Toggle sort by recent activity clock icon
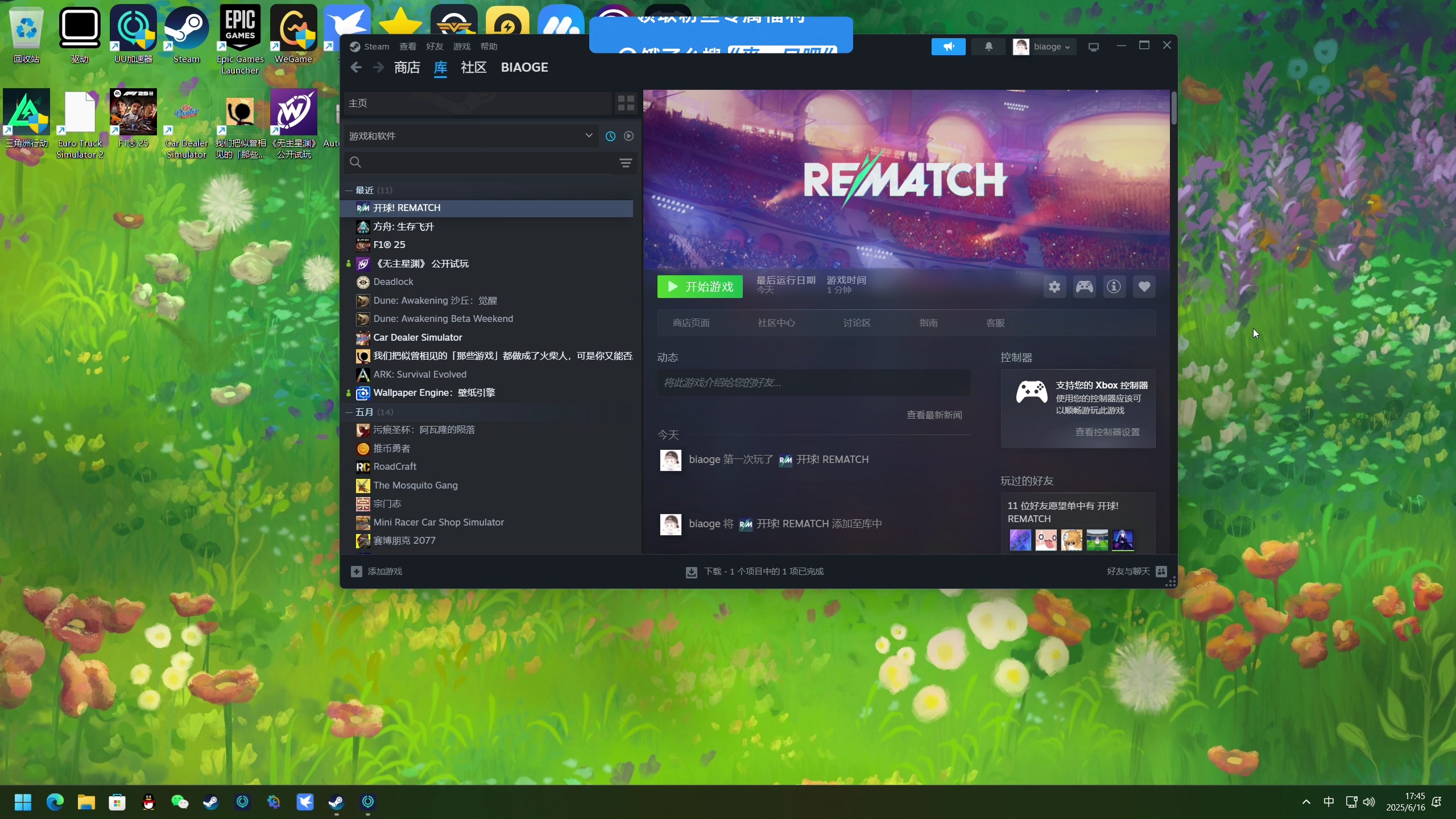This screenshot has height=819, width=1456. [610, 136]
